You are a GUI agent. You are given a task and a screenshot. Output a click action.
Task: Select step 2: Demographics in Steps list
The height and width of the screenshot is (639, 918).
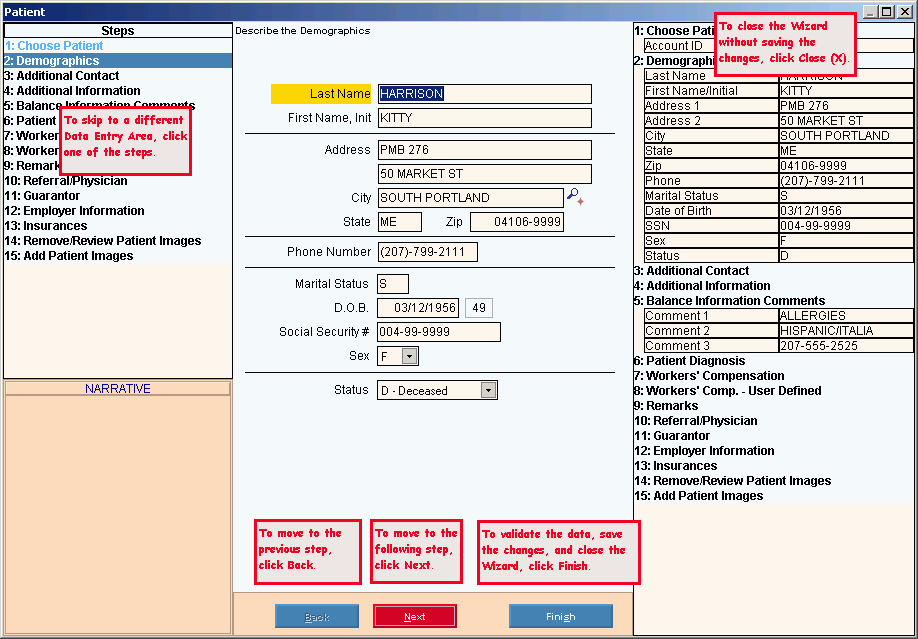pos(118,60)
